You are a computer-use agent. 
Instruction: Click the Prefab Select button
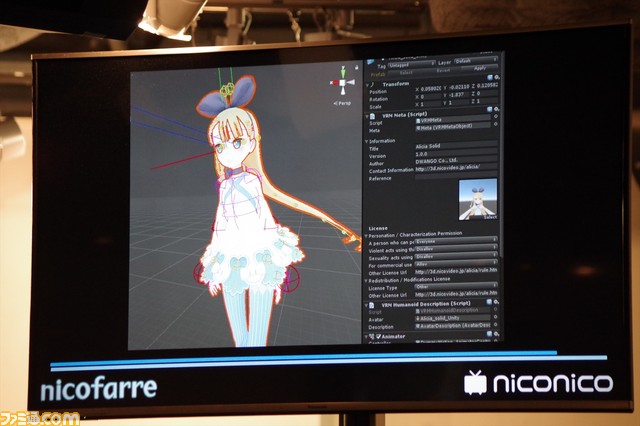pyautogui.click(x=405, y=72)
